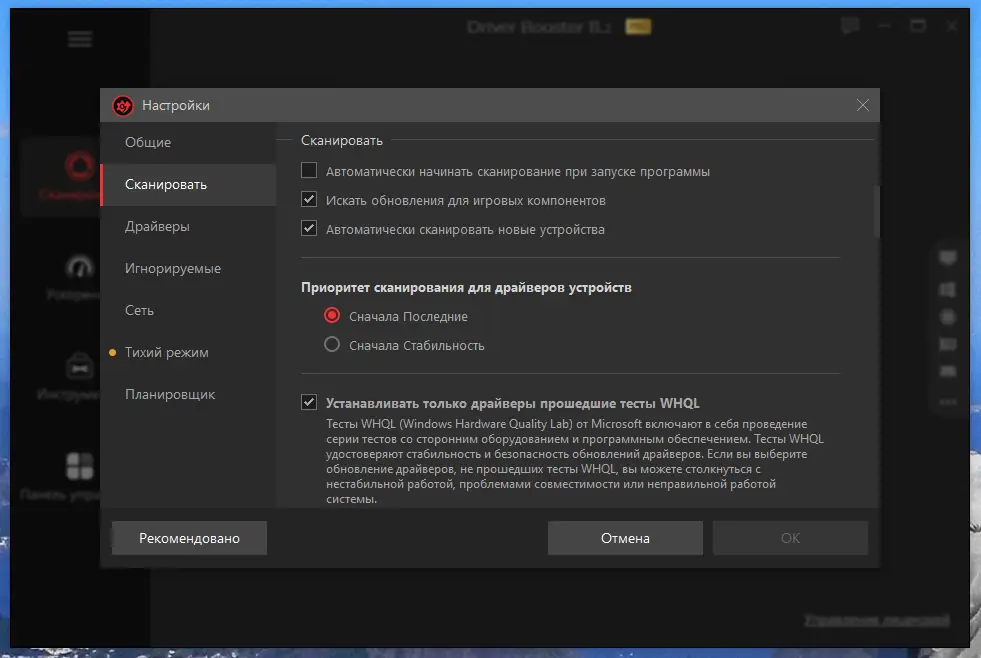Viewport: 981px width, 658px height.
Task: Click the feedback speech bubble icon
Action: tap(849, 26)
